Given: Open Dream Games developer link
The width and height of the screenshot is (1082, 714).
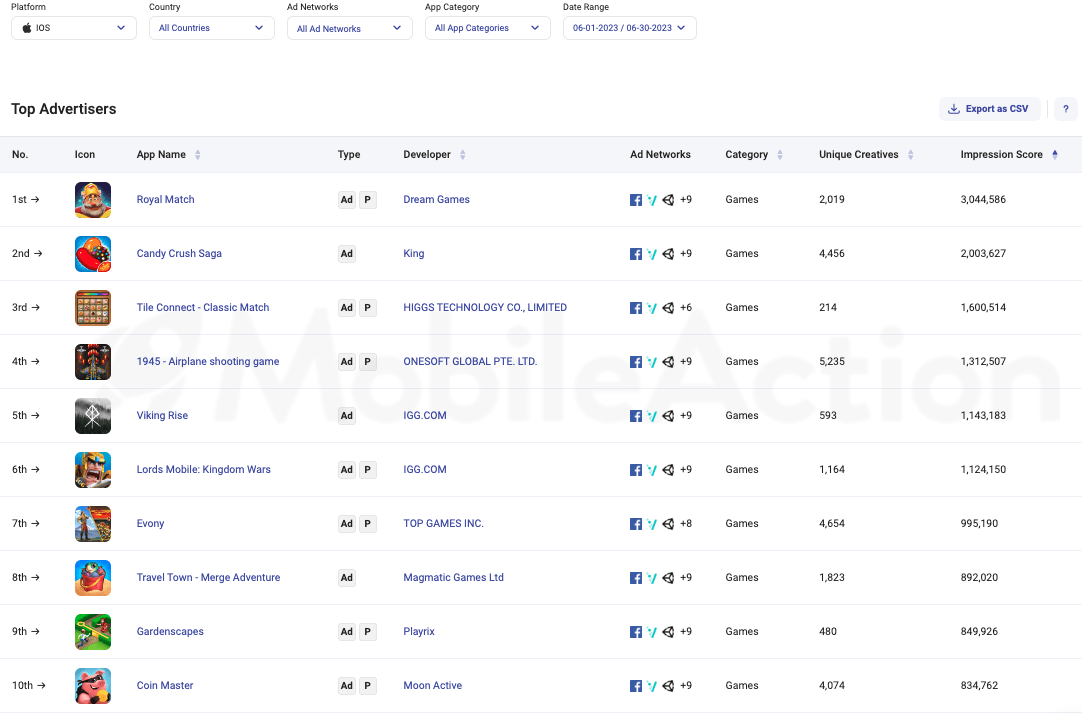Looking at the screenshot, I should pos(436,199).
